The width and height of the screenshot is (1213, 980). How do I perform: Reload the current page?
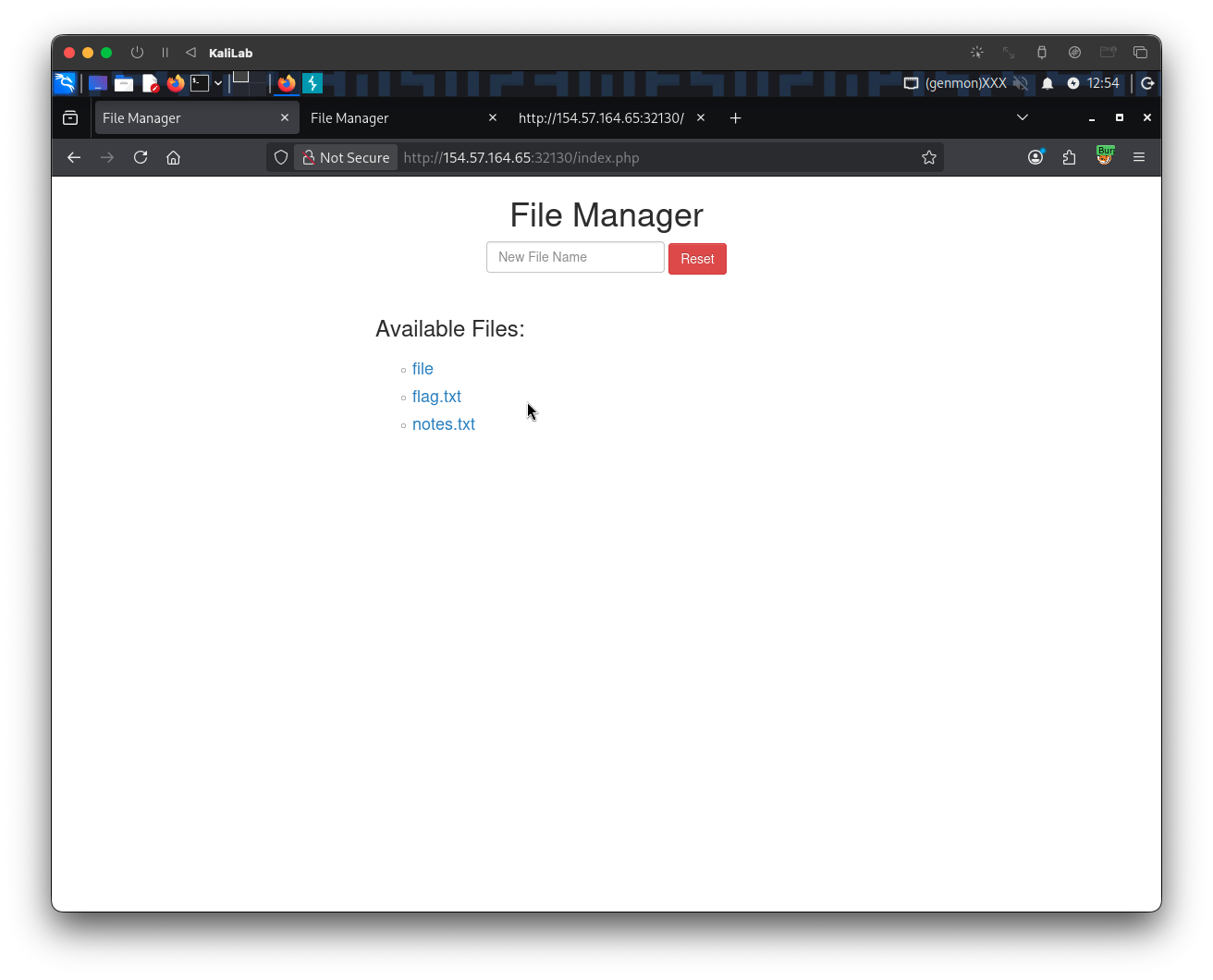coord(141,157)
